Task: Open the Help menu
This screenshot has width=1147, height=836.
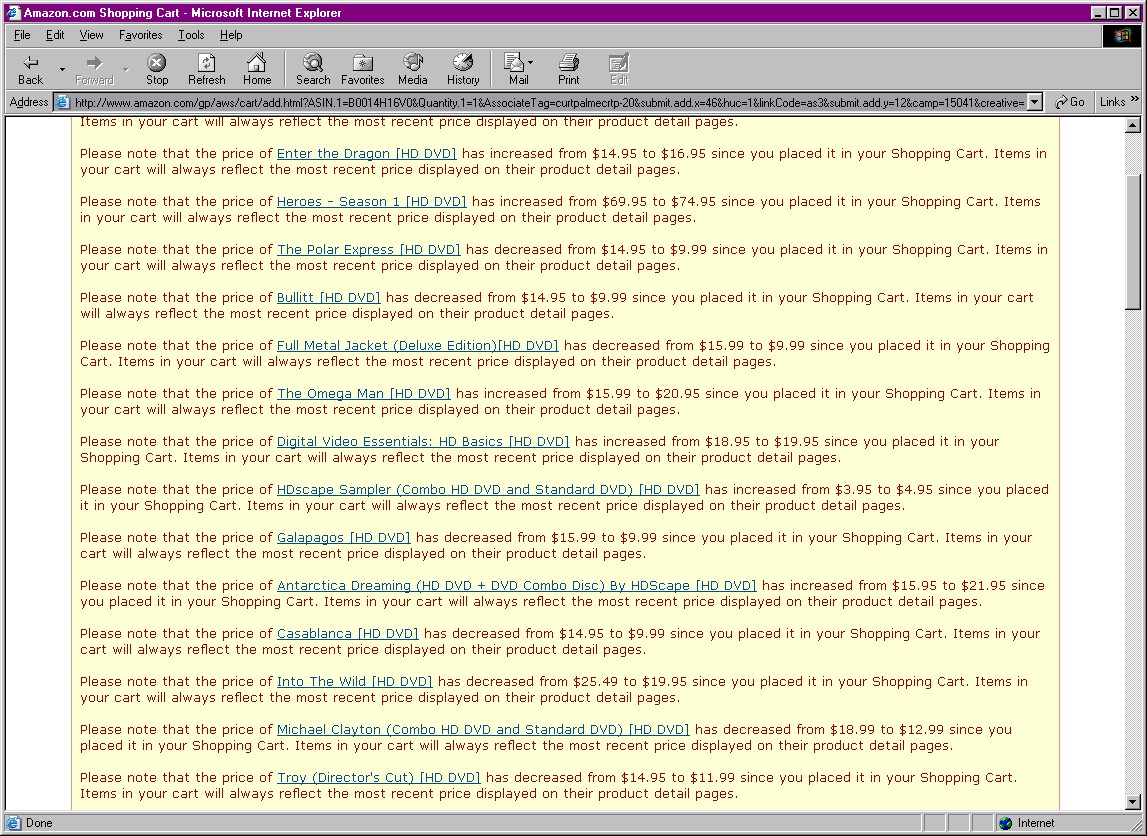Action: pyautogui.click(x=231, y=35)
